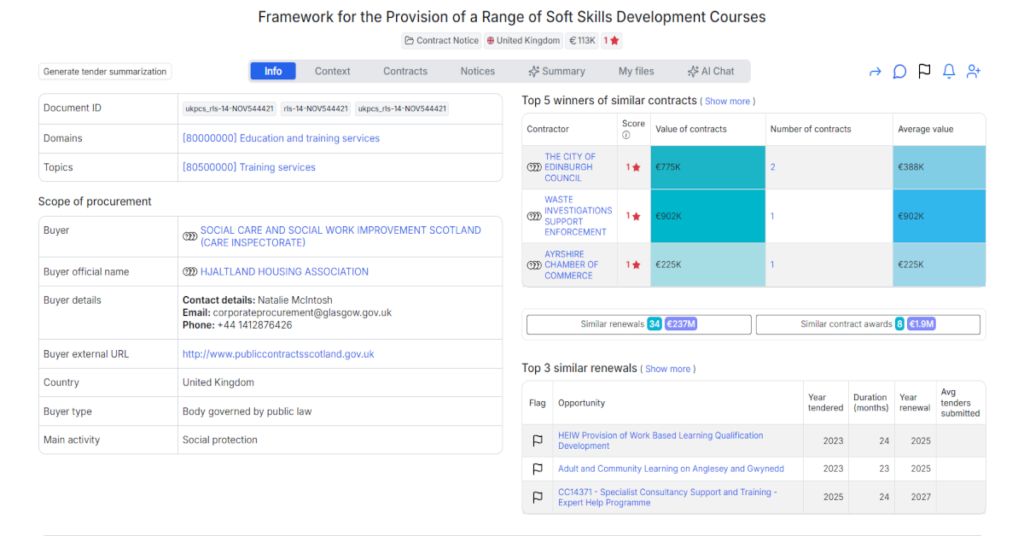The image size is (1024, 536).
Task: Open the Training services topic link
Action: [x=249, y=167]
